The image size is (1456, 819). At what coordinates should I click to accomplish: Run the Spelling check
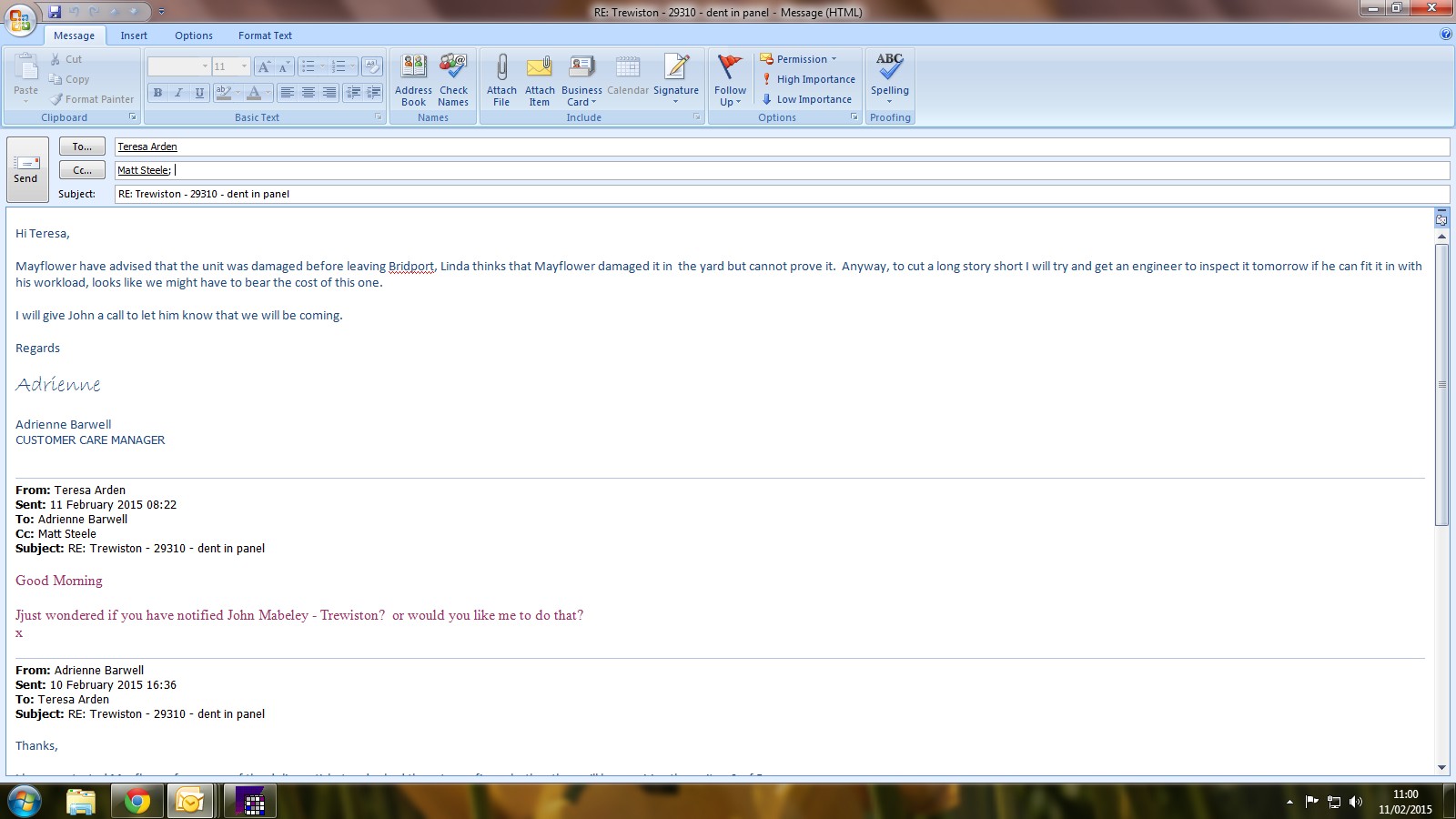(x=889, y=80)
